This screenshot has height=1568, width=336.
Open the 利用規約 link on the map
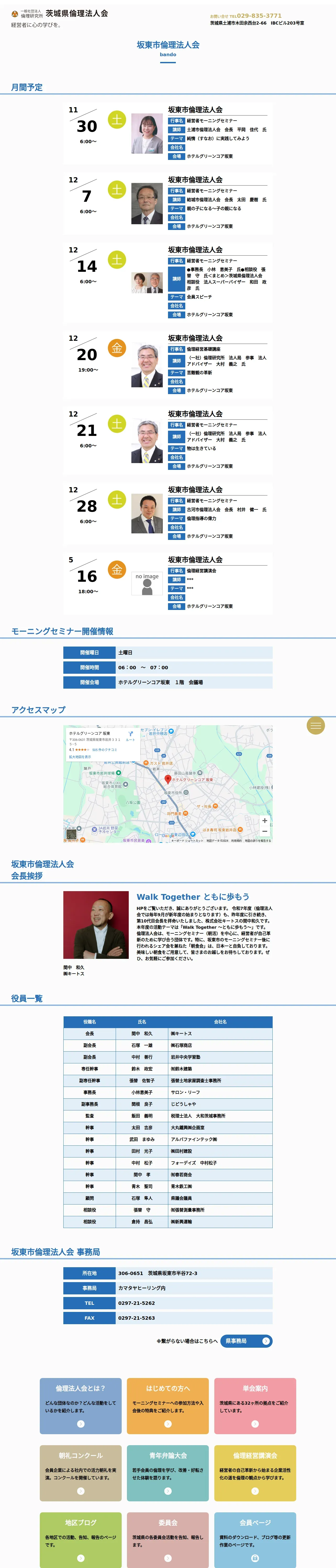pos(236,841)
